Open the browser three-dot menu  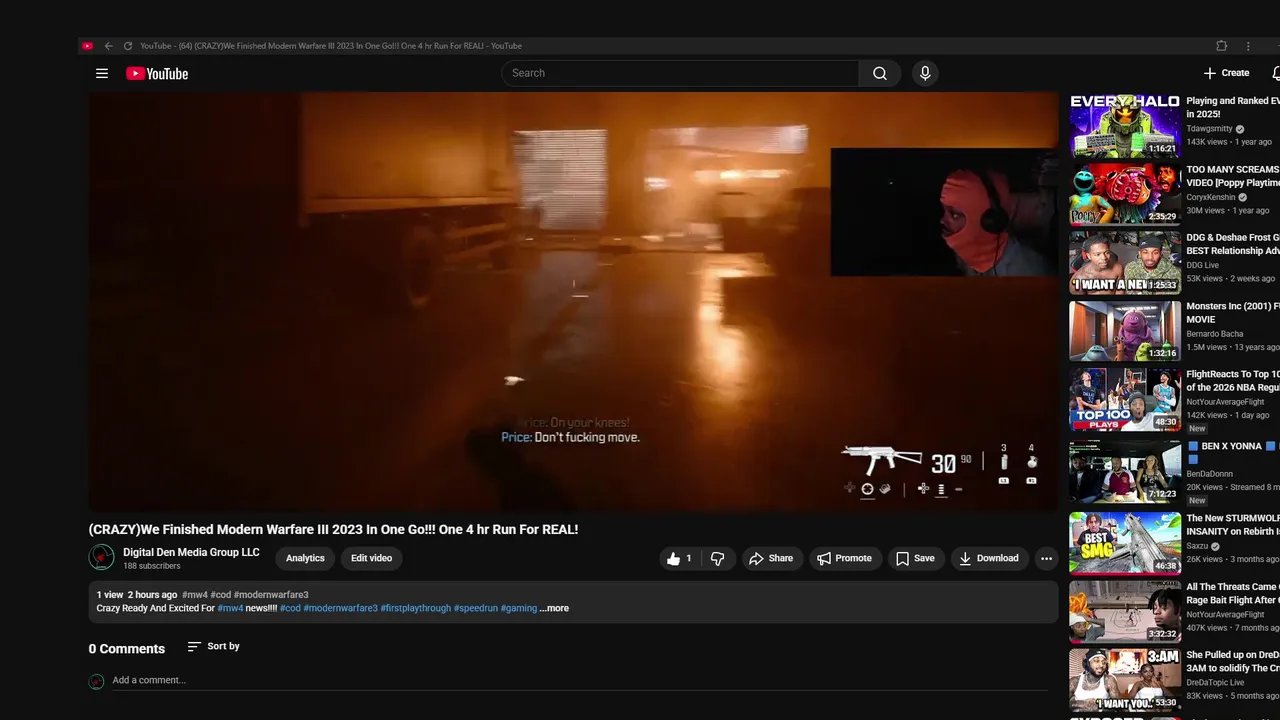coord(1248,46)
